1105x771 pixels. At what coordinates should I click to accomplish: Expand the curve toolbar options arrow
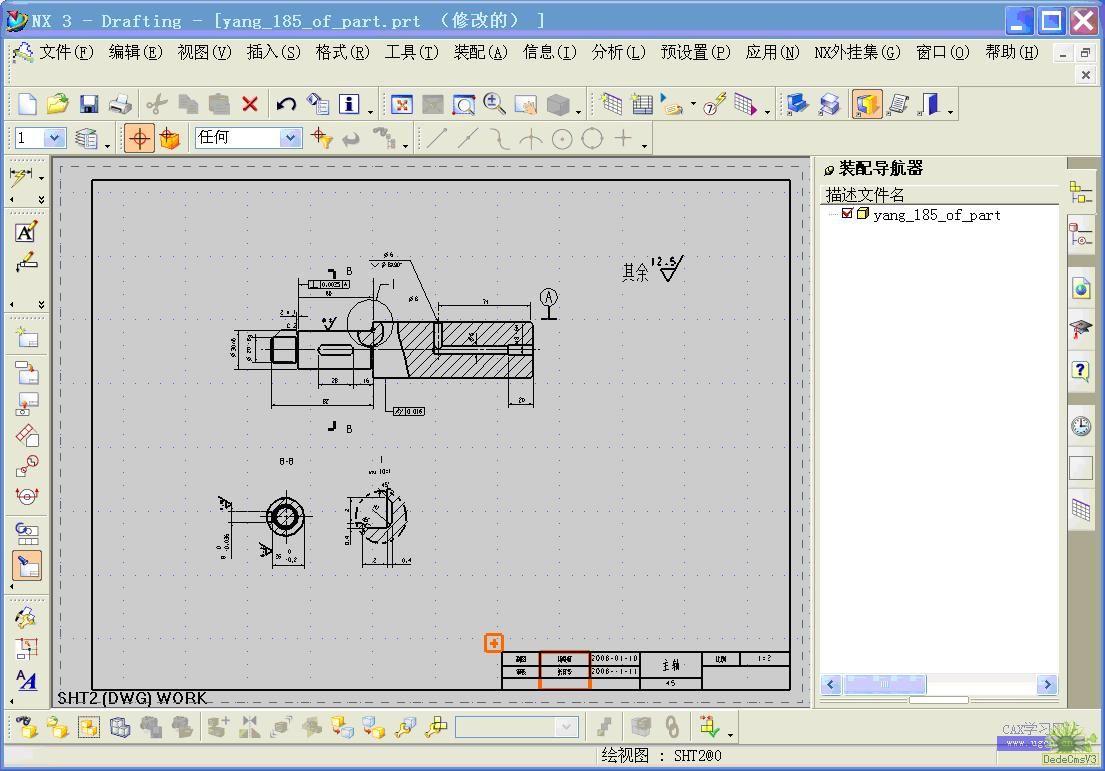(x=645, y=146)
